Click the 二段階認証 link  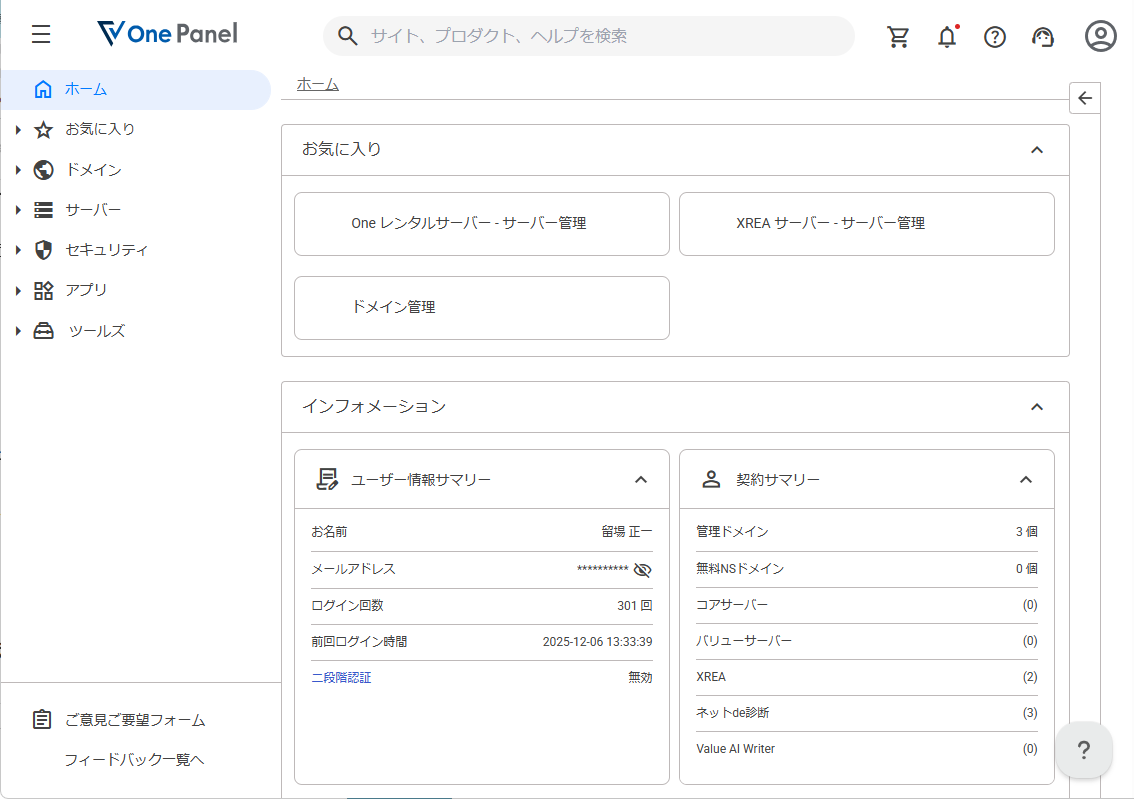click(x=341, y=678)
